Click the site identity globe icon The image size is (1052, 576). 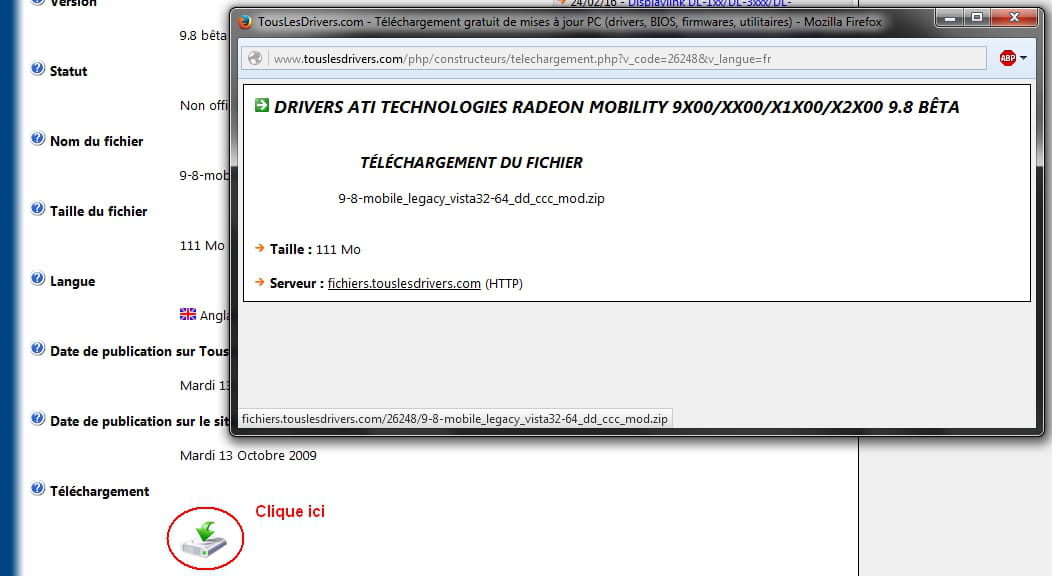pyautogui.click(x=255, y=58)
